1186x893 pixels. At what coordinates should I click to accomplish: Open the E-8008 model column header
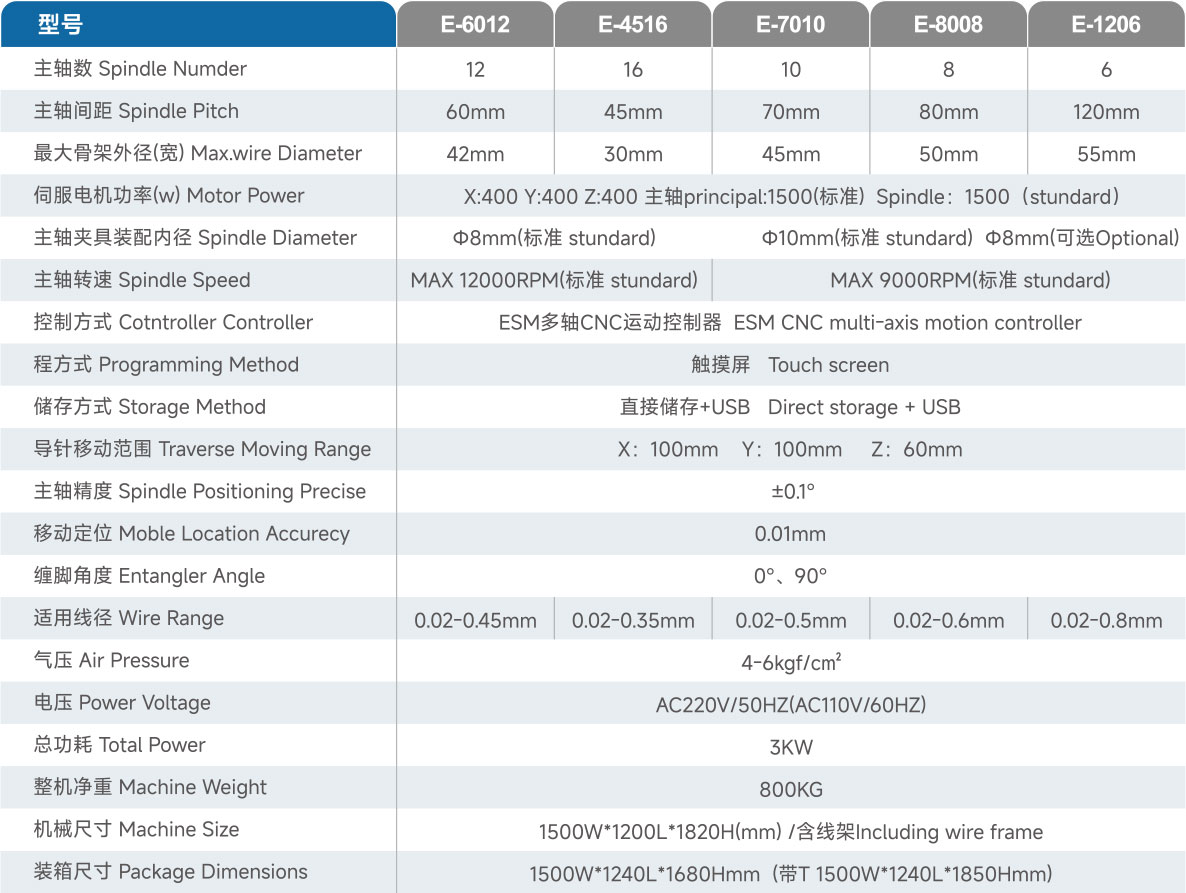948,25
